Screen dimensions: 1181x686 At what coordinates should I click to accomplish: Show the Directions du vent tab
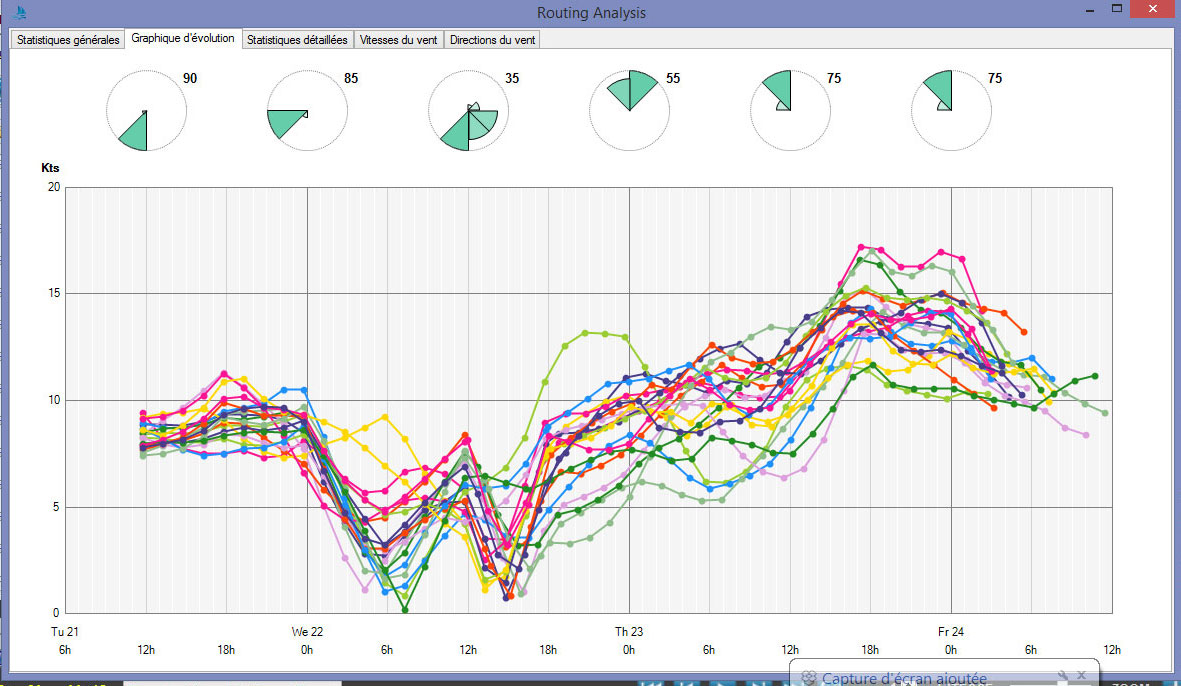[492, 40]
